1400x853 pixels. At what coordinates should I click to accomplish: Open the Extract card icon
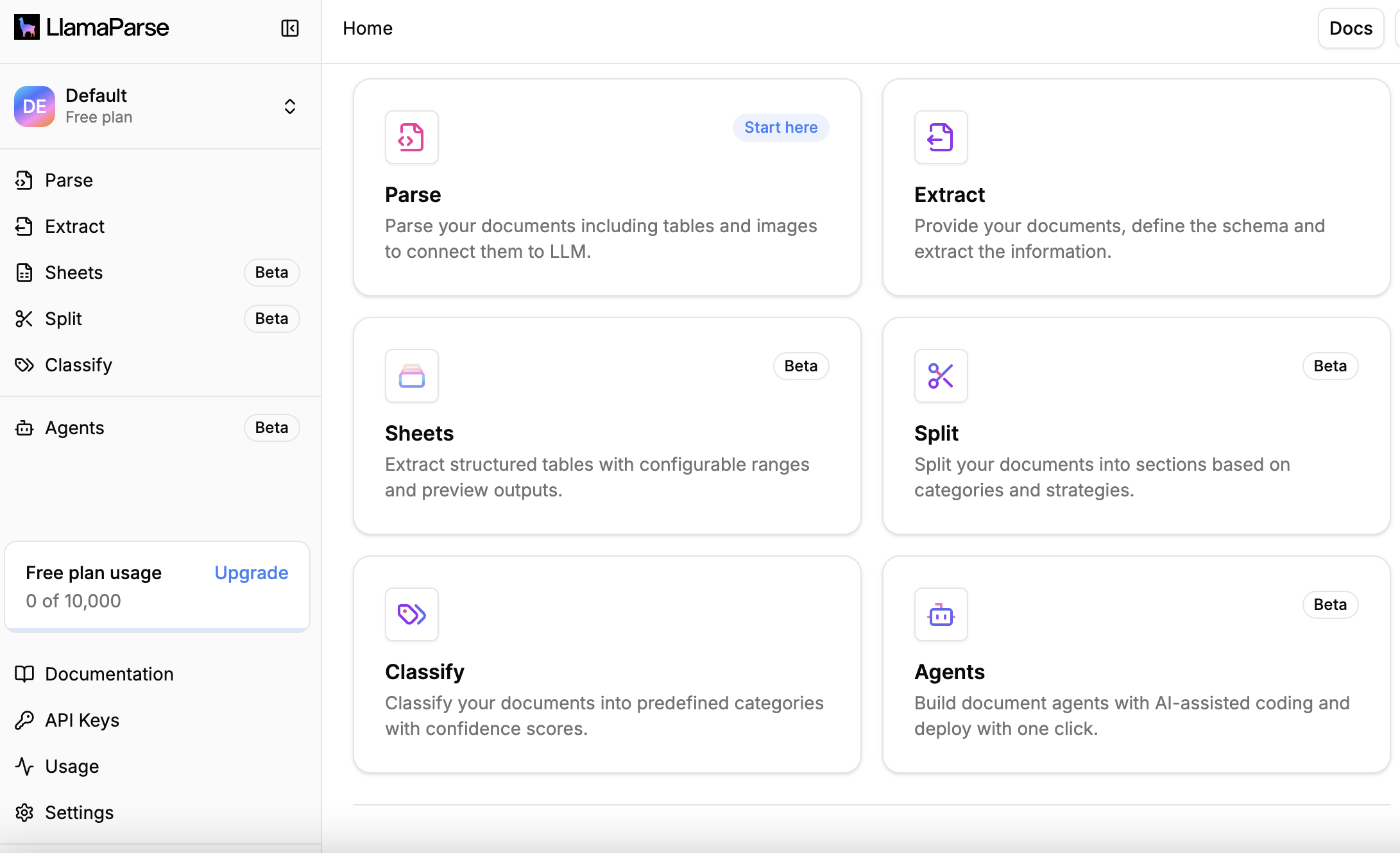tap(941, 137)
